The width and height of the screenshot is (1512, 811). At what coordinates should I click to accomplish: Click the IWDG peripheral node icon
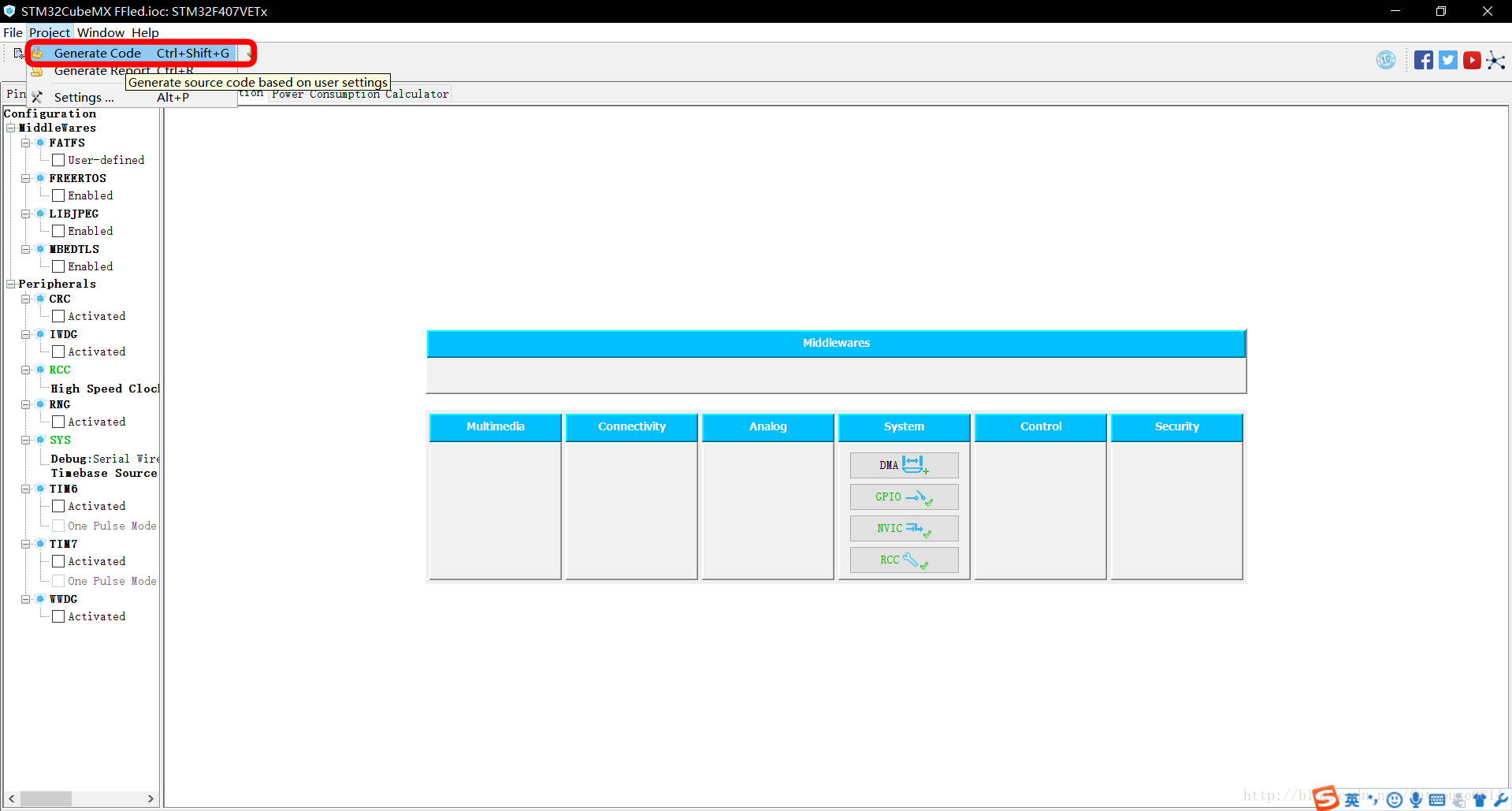click(x=40, y=334)
